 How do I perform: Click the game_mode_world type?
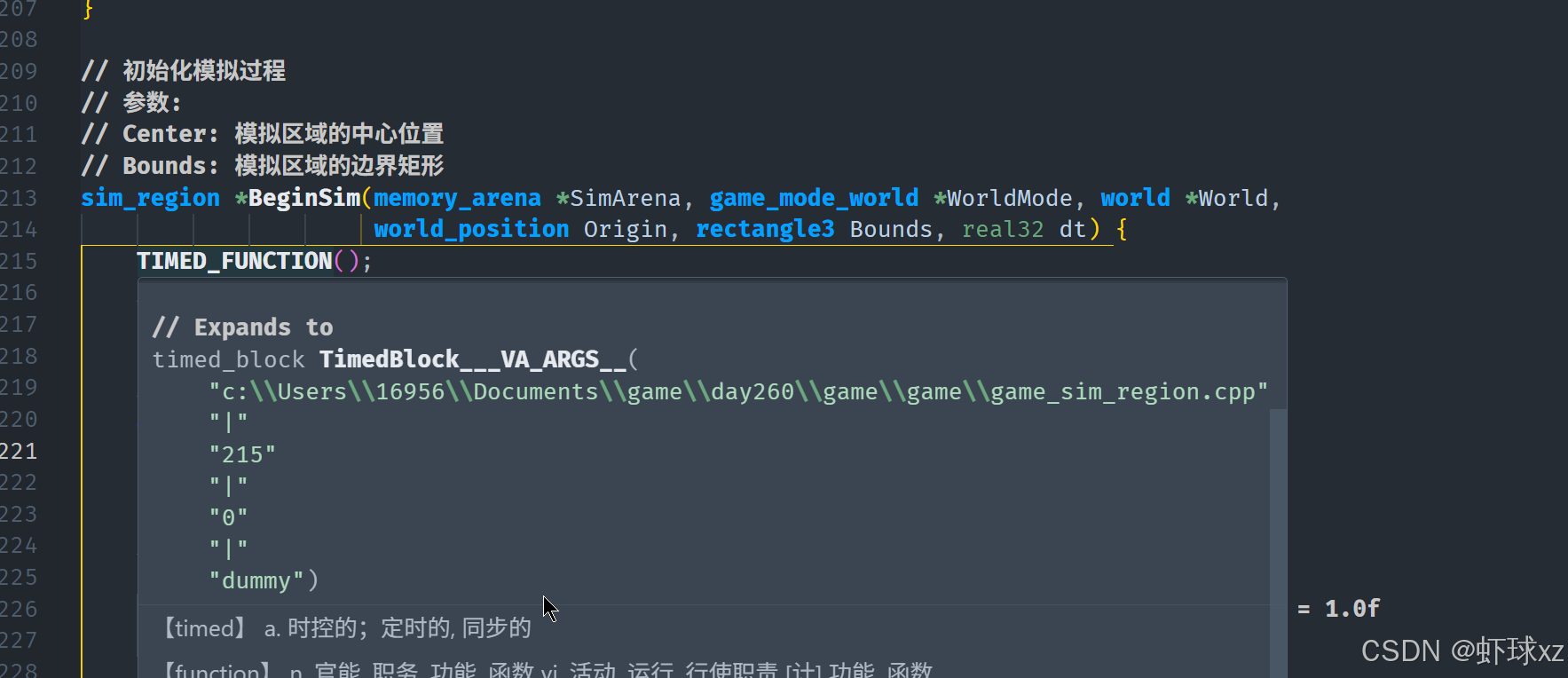[x=814, y=198]
